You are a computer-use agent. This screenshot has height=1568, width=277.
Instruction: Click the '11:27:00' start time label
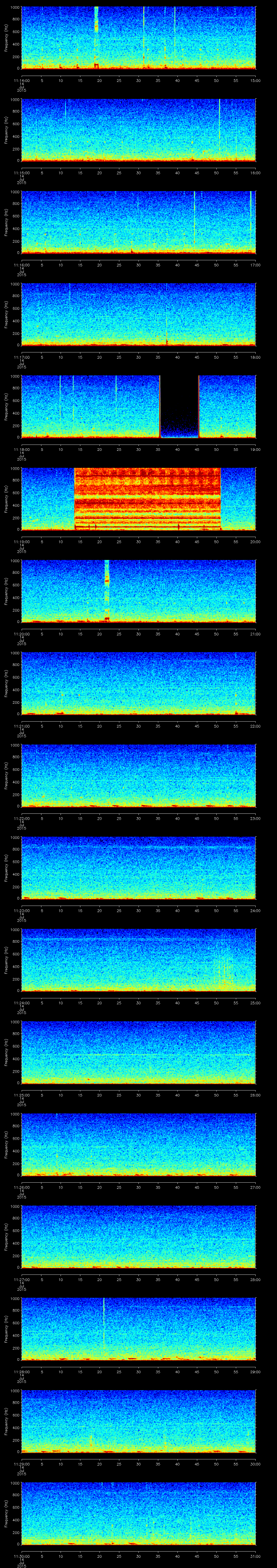pos(21,1279)
